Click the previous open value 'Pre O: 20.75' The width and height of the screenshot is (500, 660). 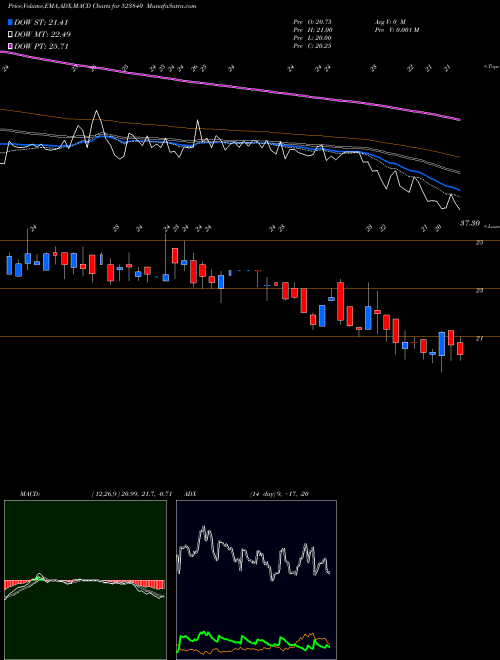click(x=312, y=22)
